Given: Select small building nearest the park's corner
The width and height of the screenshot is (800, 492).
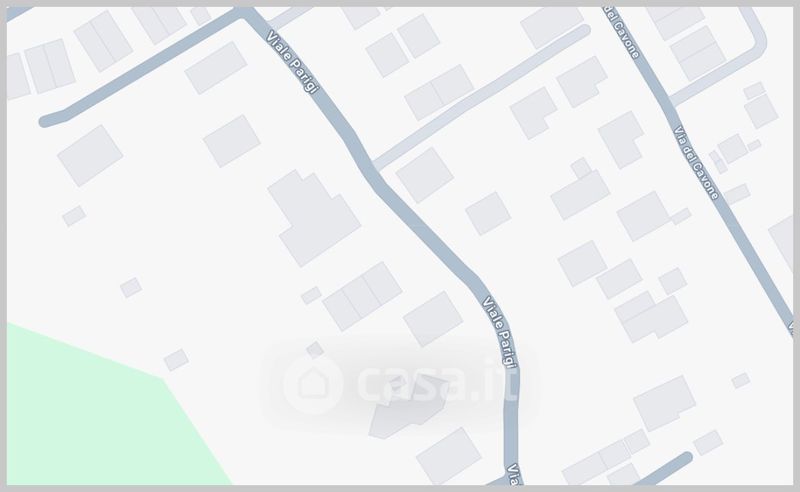Looking at the screenshot, I should click(176, 360).
